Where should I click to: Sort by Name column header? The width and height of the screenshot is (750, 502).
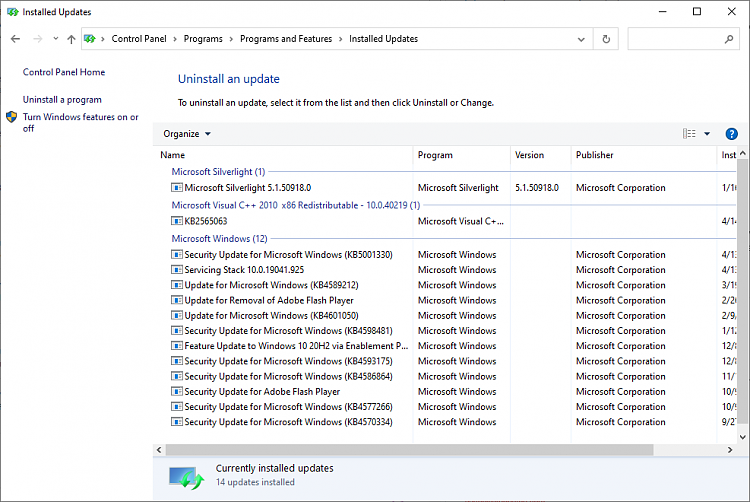286,155
